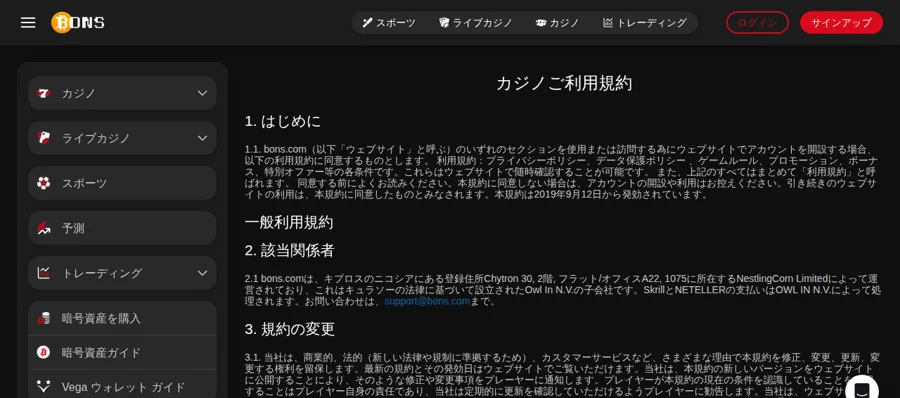Click the 3. 規約の変更 heading
The height and width of the screenshot is (398, 900).
coord(290,329)
